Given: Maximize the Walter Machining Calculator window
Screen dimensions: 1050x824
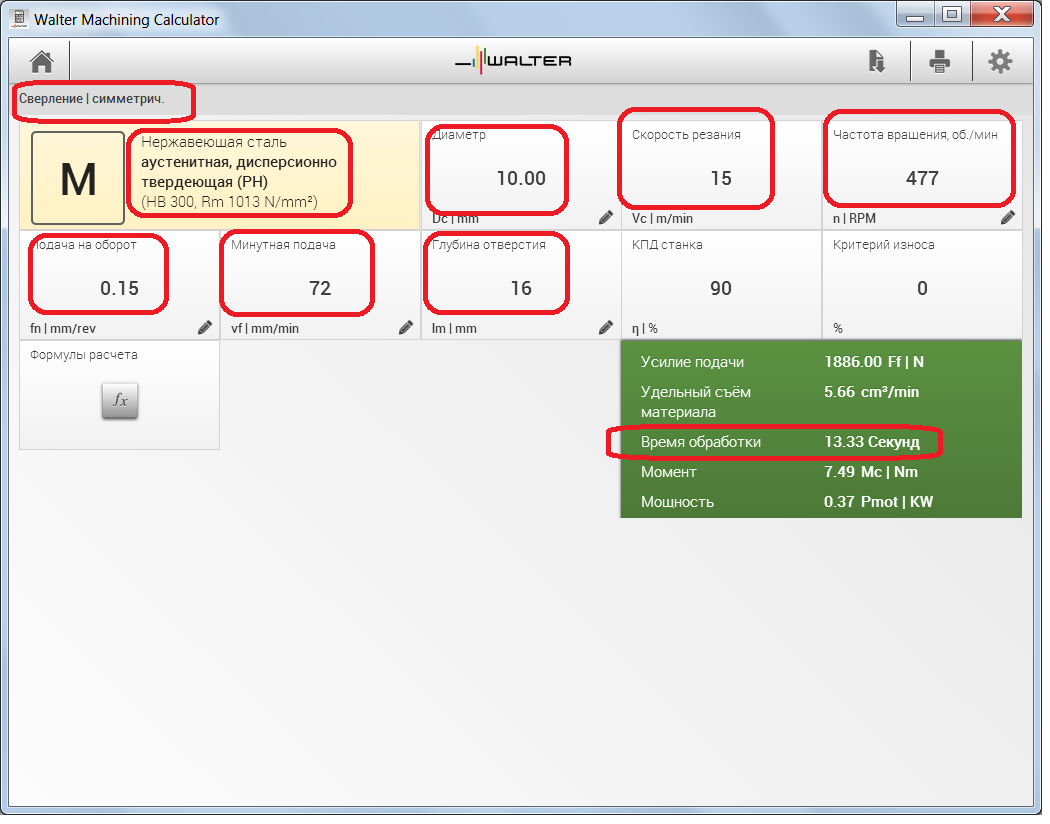Looking at the screenshot, I should (x=952, y=15).
